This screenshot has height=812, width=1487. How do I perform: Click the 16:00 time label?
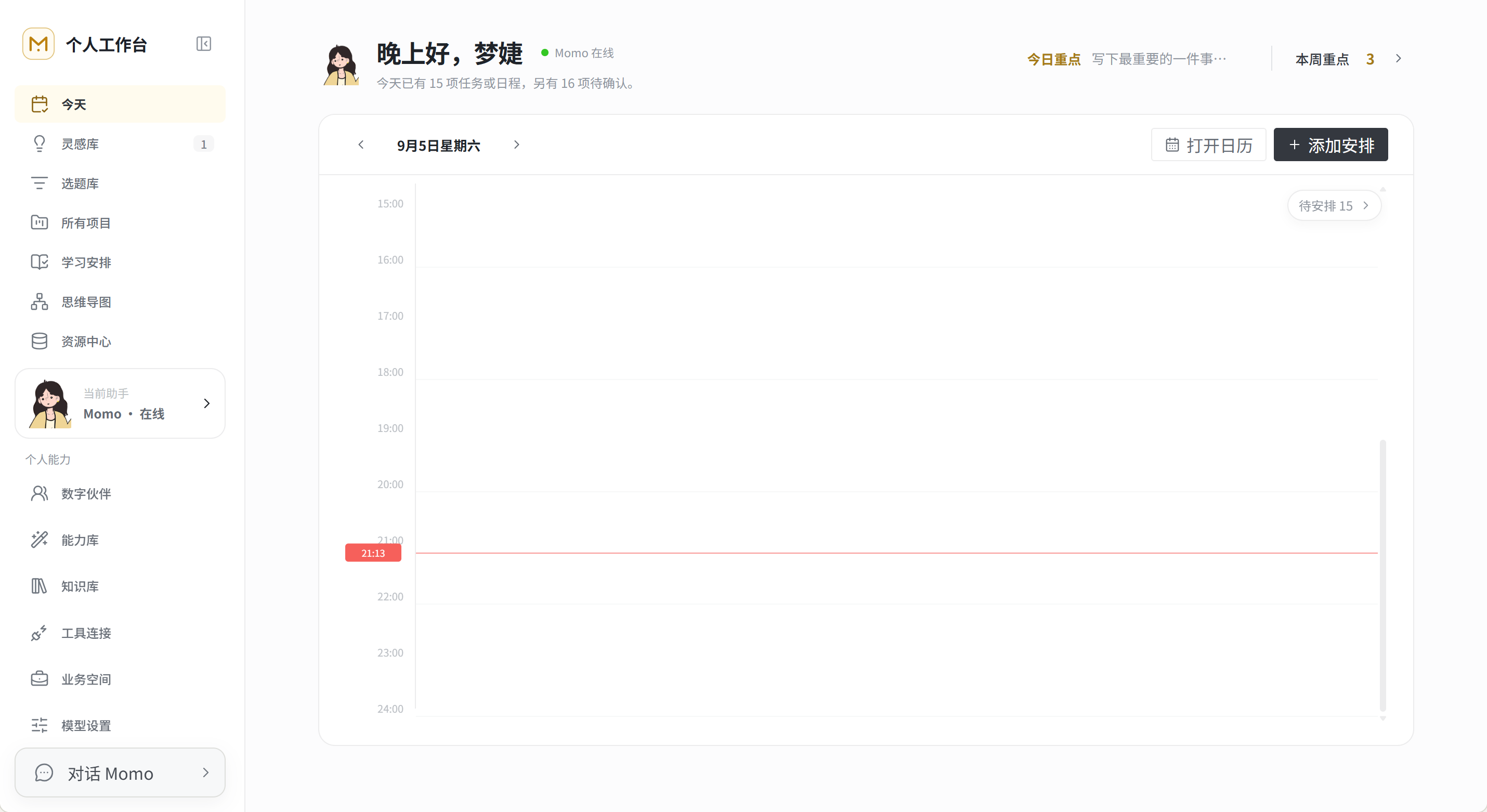390,260
